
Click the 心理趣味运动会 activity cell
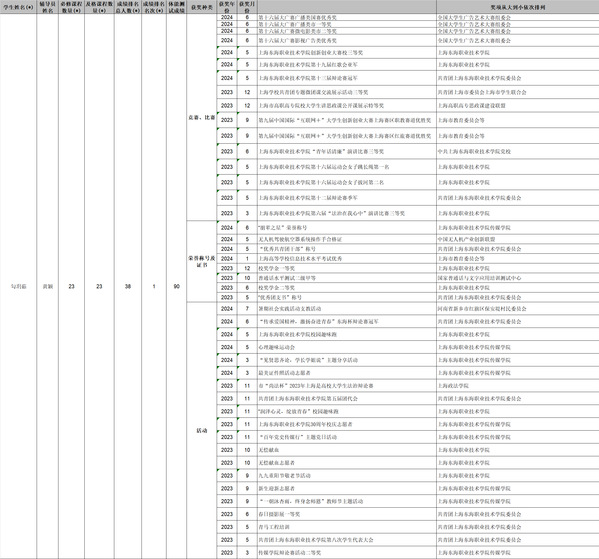(347, 347)
